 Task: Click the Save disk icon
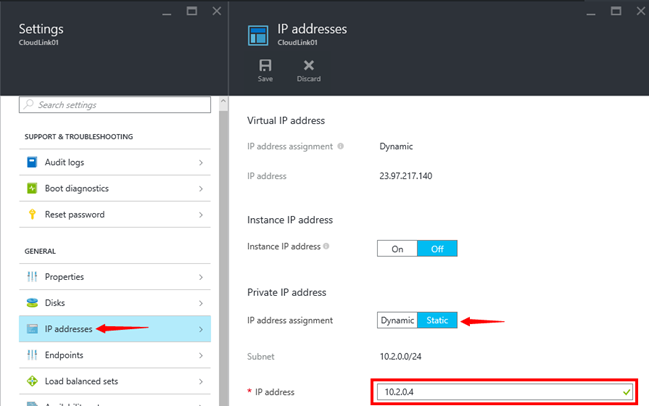tap(265, 64)
